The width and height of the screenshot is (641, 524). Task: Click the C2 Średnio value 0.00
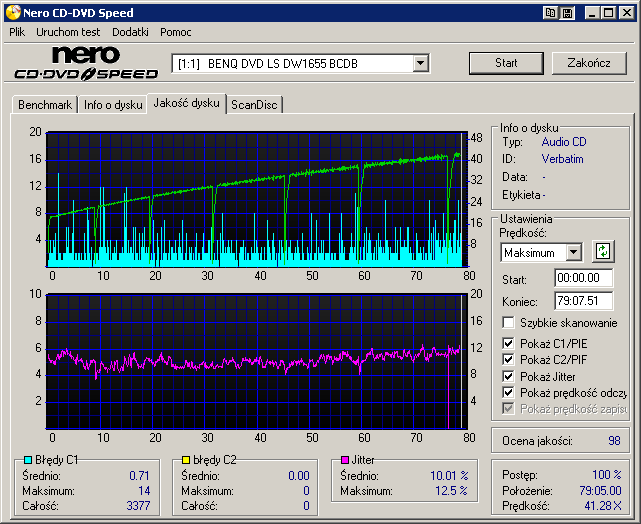coord(299,475)
